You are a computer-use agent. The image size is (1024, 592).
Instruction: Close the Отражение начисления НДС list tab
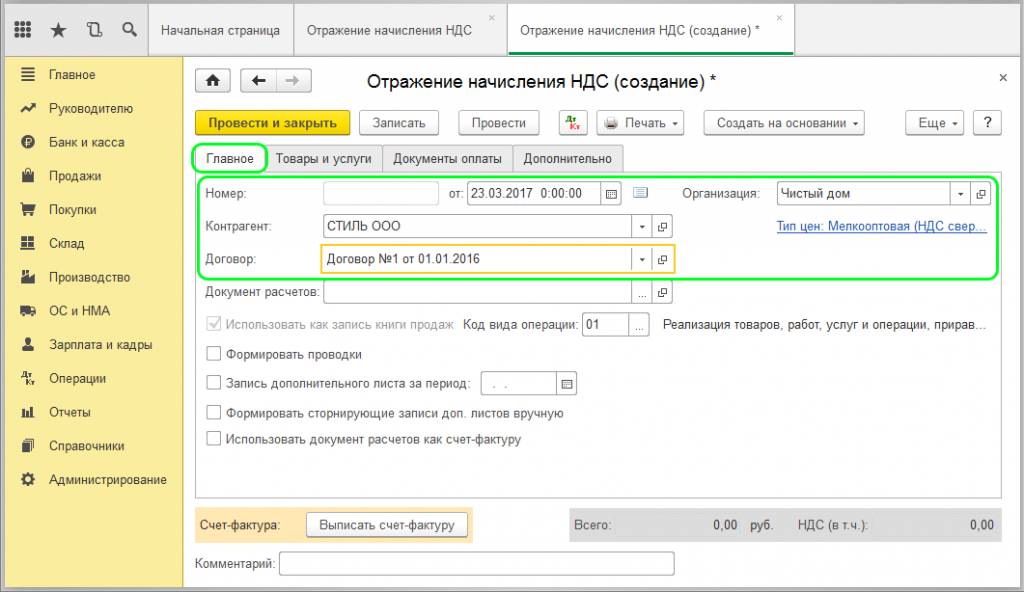coord(492,18)
